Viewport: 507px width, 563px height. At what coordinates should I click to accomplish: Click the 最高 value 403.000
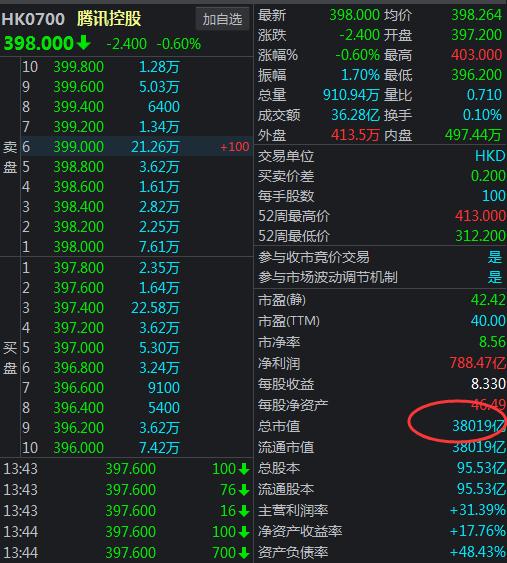476,55
